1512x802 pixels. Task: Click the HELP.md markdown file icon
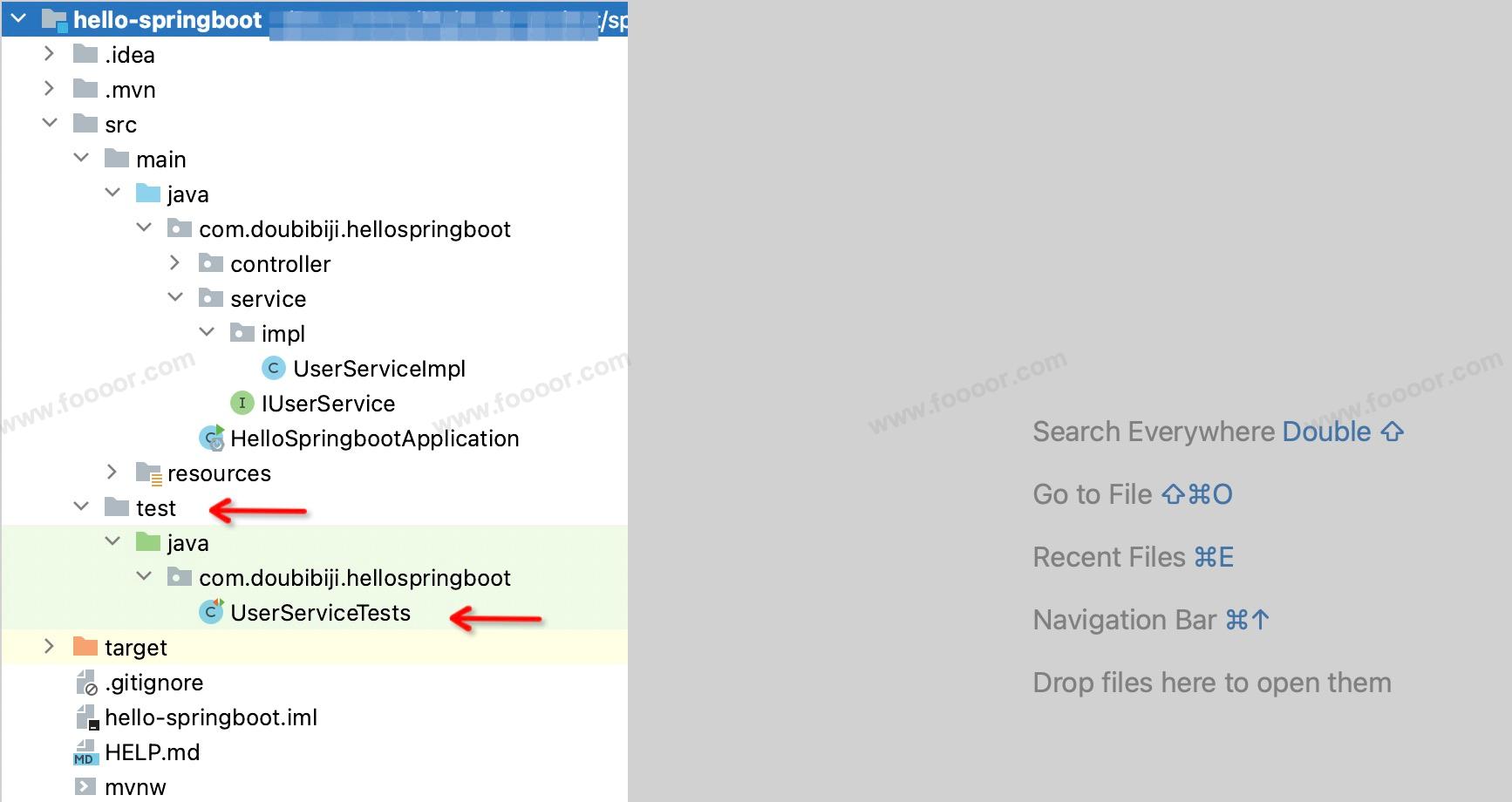click(85, 752)
